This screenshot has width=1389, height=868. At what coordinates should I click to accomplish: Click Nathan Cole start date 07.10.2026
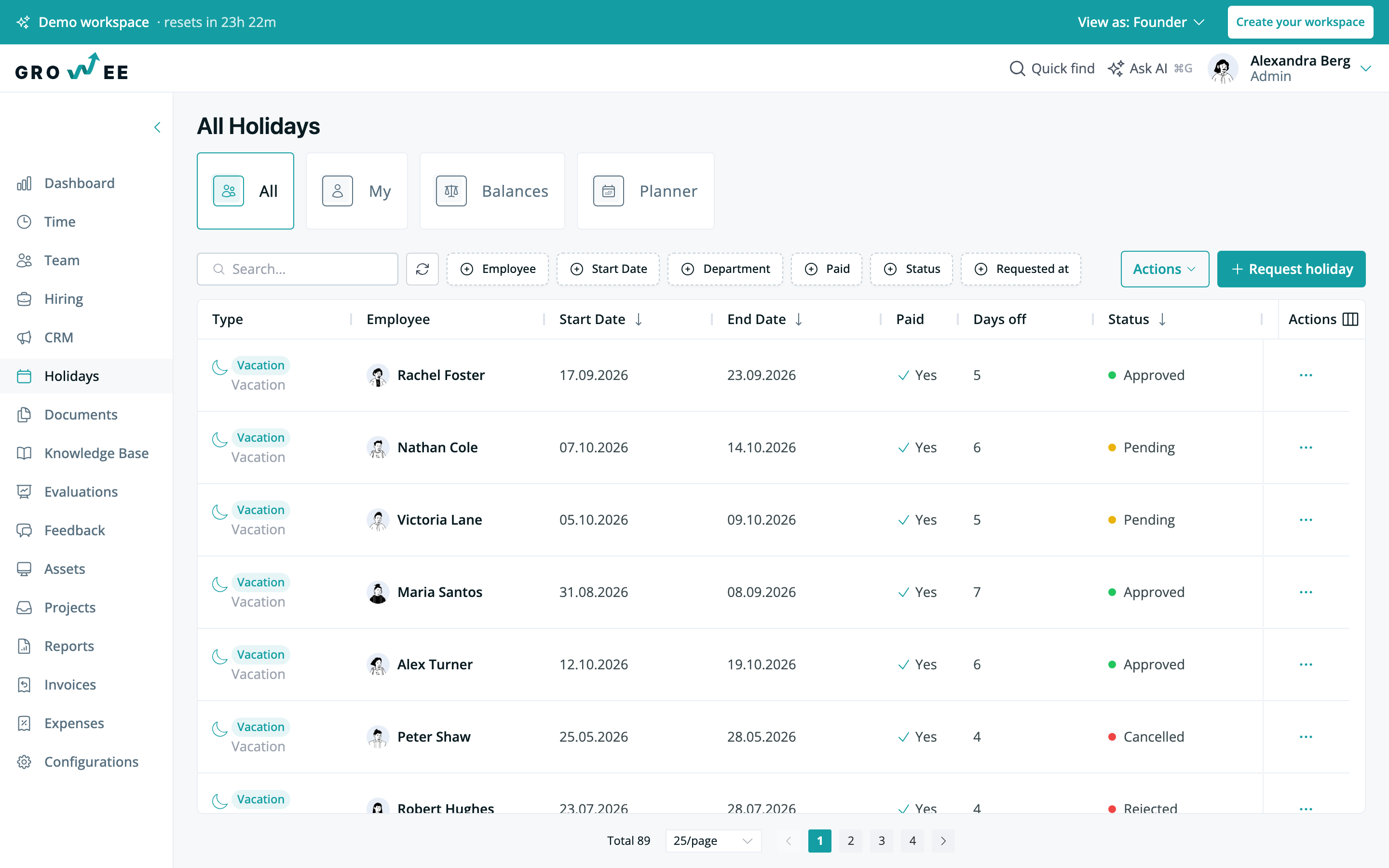[594, 447]
